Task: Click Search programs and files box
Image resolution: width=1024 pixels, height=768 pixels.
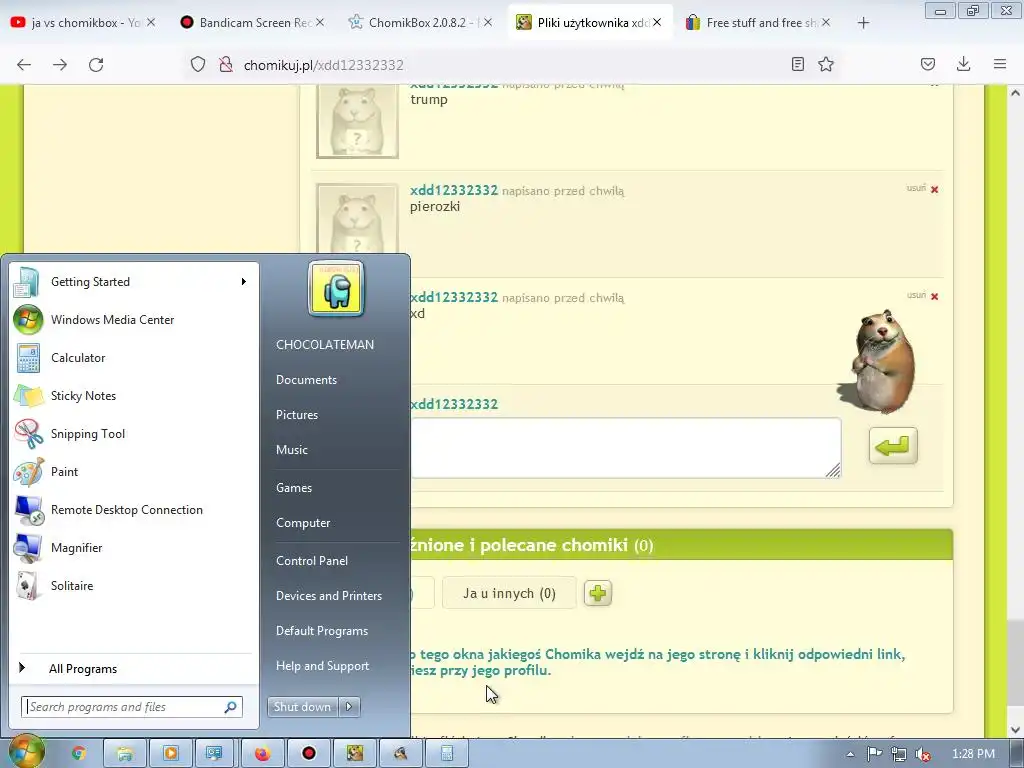Action: point(124,707)
